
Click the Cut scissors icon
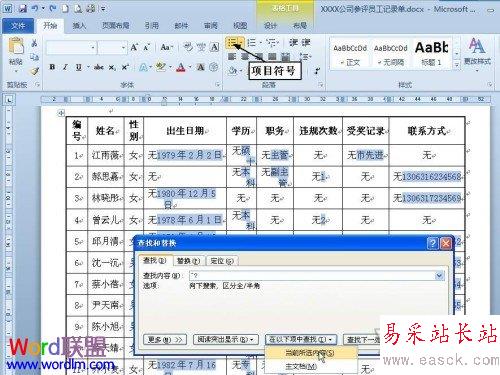pos(34,43)
